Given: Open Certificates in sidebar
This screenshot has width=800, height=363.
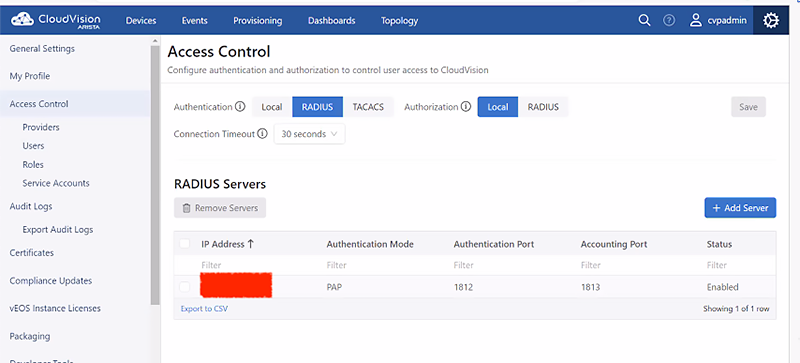Looking at the screenshot, I should coord(32,253).
